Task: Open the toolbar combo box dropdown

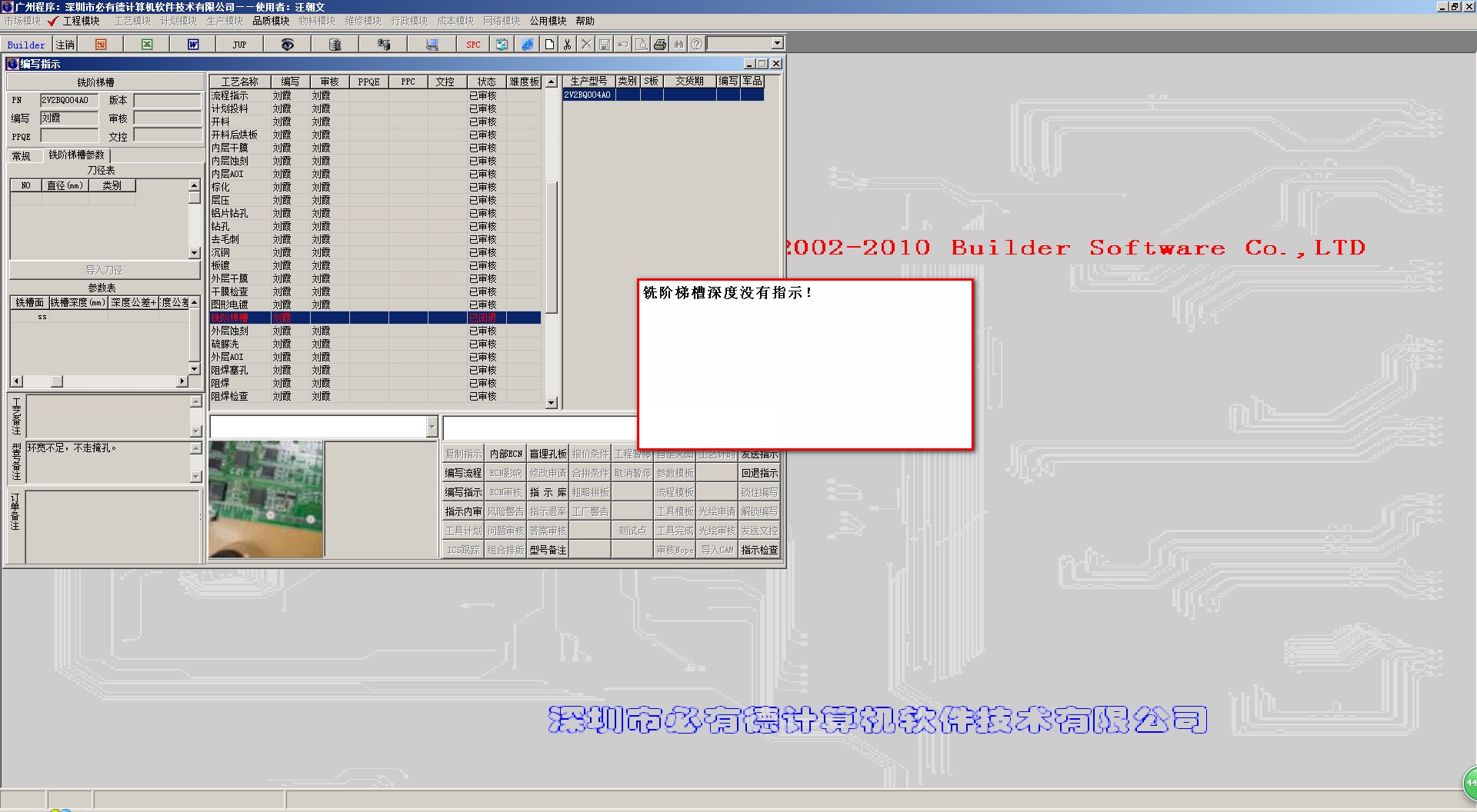Action: 777,44
